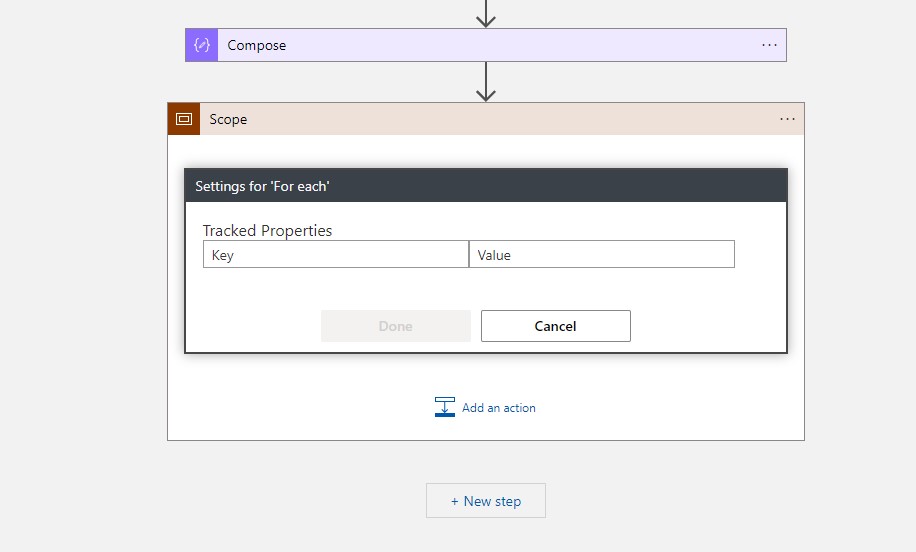
Task: Click the Add an action link text
Action: tap(498, 408)
